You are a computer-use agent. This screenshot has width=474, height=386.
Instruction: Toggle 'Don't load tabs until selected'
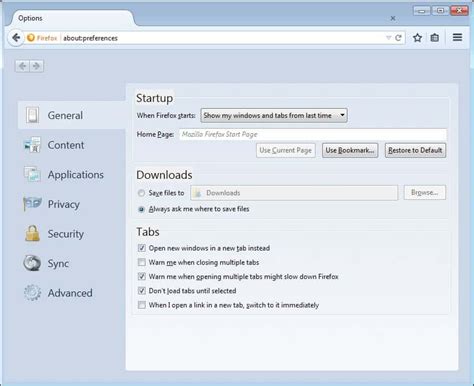click(142, 291)
